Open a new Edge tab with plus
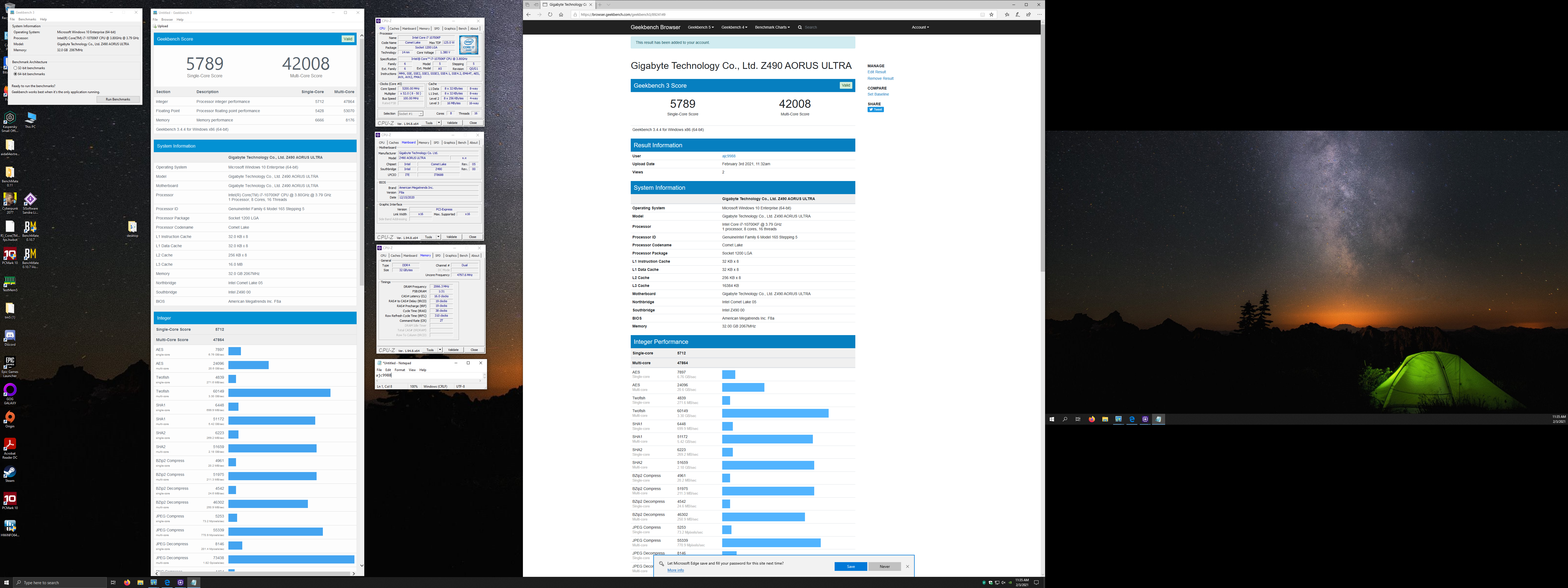Screen dimensions: 1568x588 click(599, 5)
